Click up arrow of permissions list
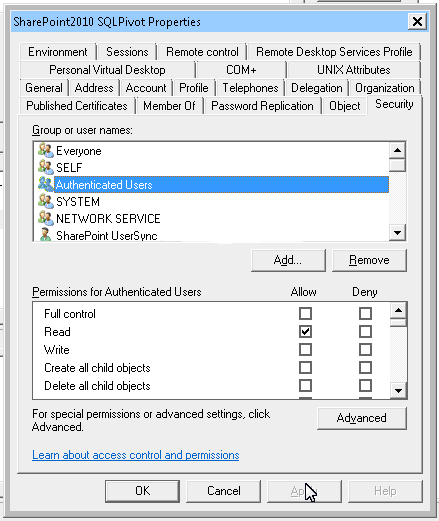This screenshot has width=439, height=521. 398,311
